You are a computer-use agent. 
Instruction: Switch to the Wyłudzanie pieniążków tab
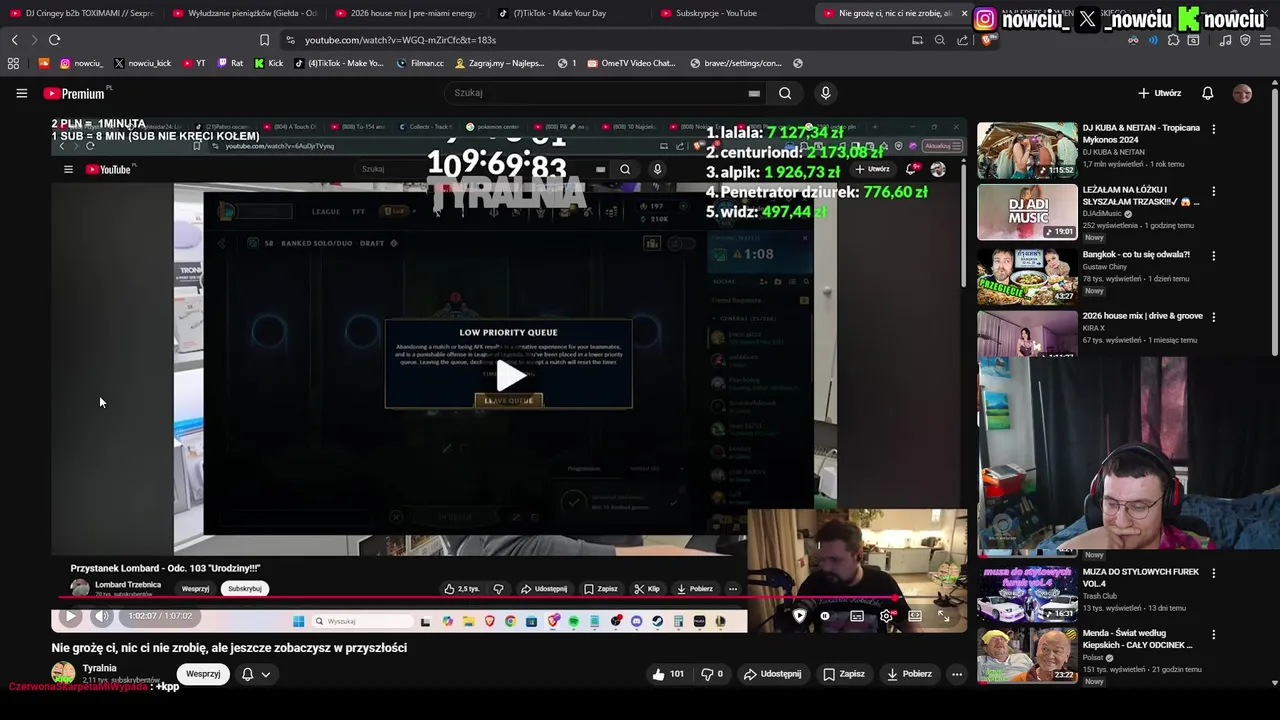click(245, 13)
